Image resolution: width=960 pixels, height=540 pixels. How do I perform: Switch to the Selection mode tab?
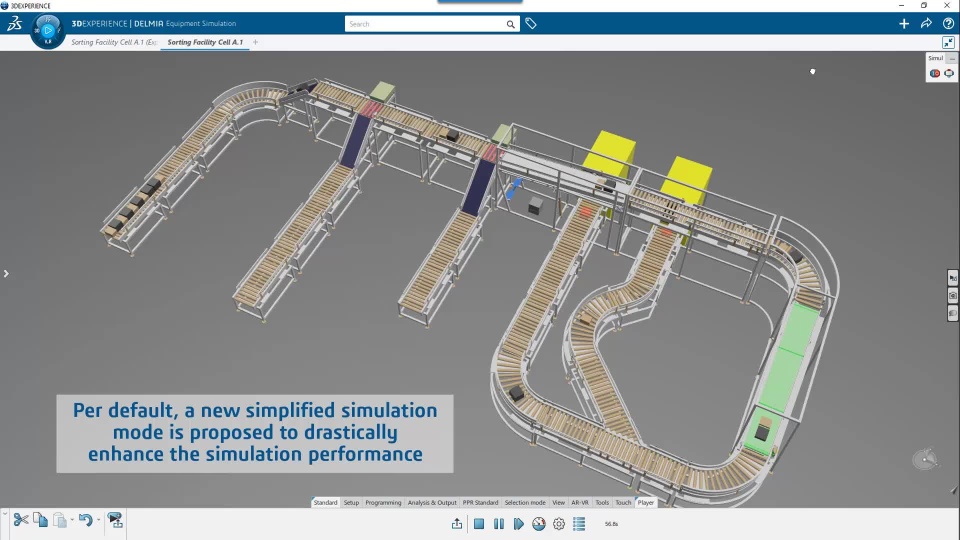[525, 502]
